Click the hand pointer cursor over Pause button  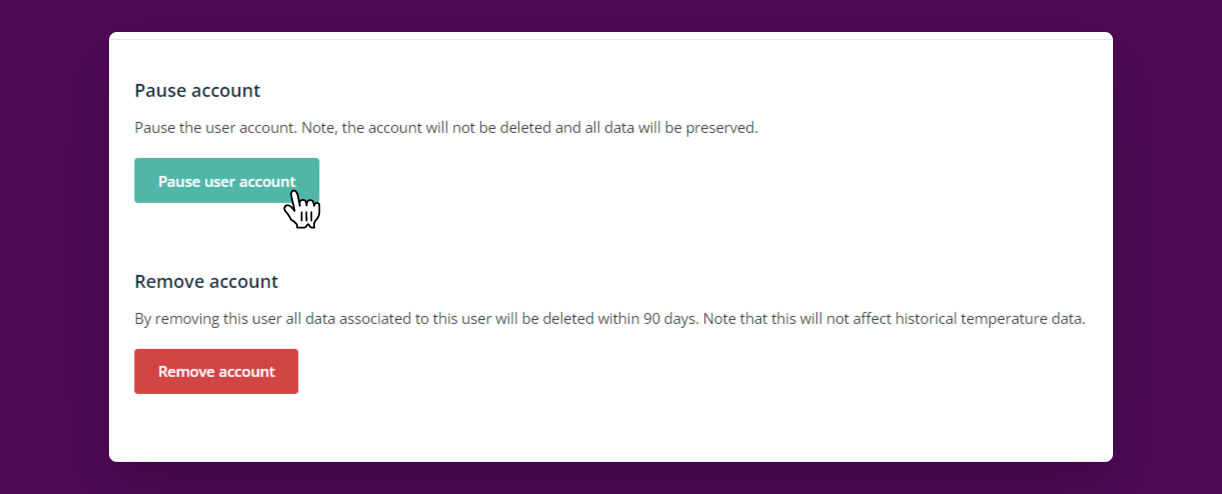click(302, 209)
